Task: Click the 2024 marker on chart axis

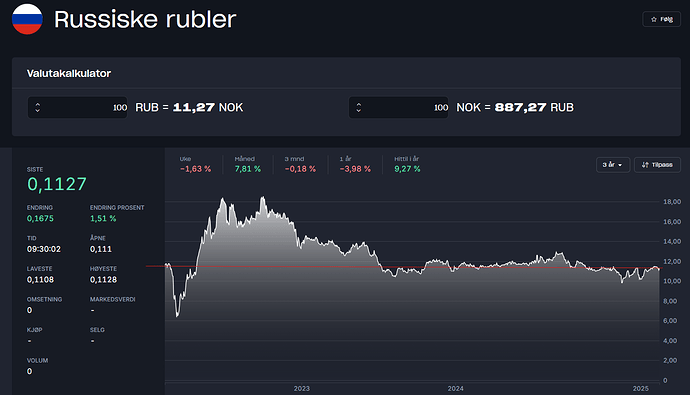Action: [x=455, y=388]
